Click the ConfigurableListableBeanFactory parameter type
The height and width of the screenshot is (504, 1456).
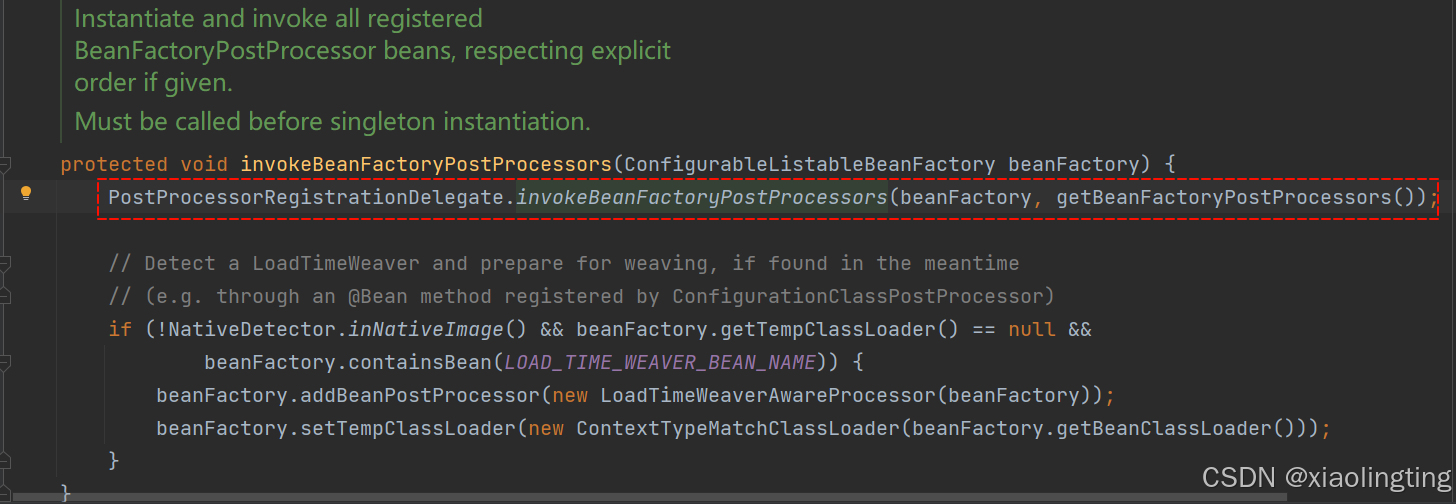(x=810, y=164)
